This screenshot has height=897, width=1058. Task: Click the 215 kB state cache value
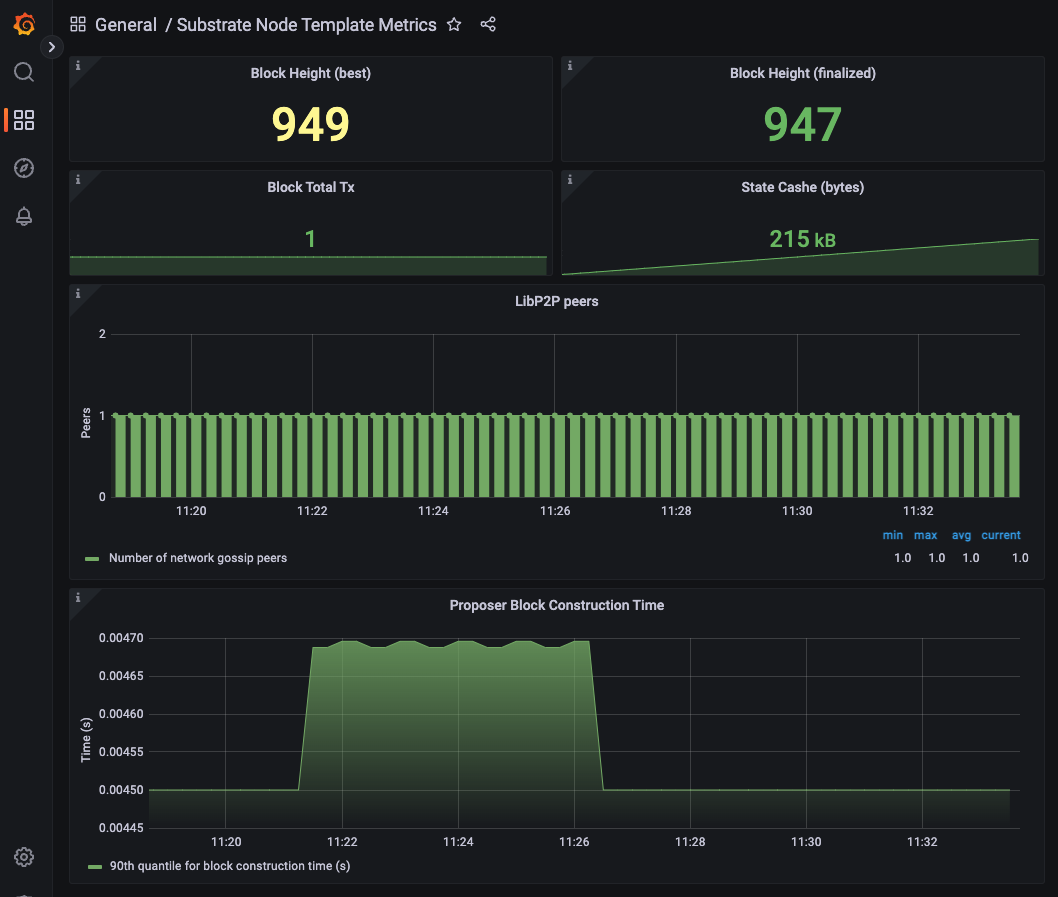pyautogui.click(x=802, y=239)
